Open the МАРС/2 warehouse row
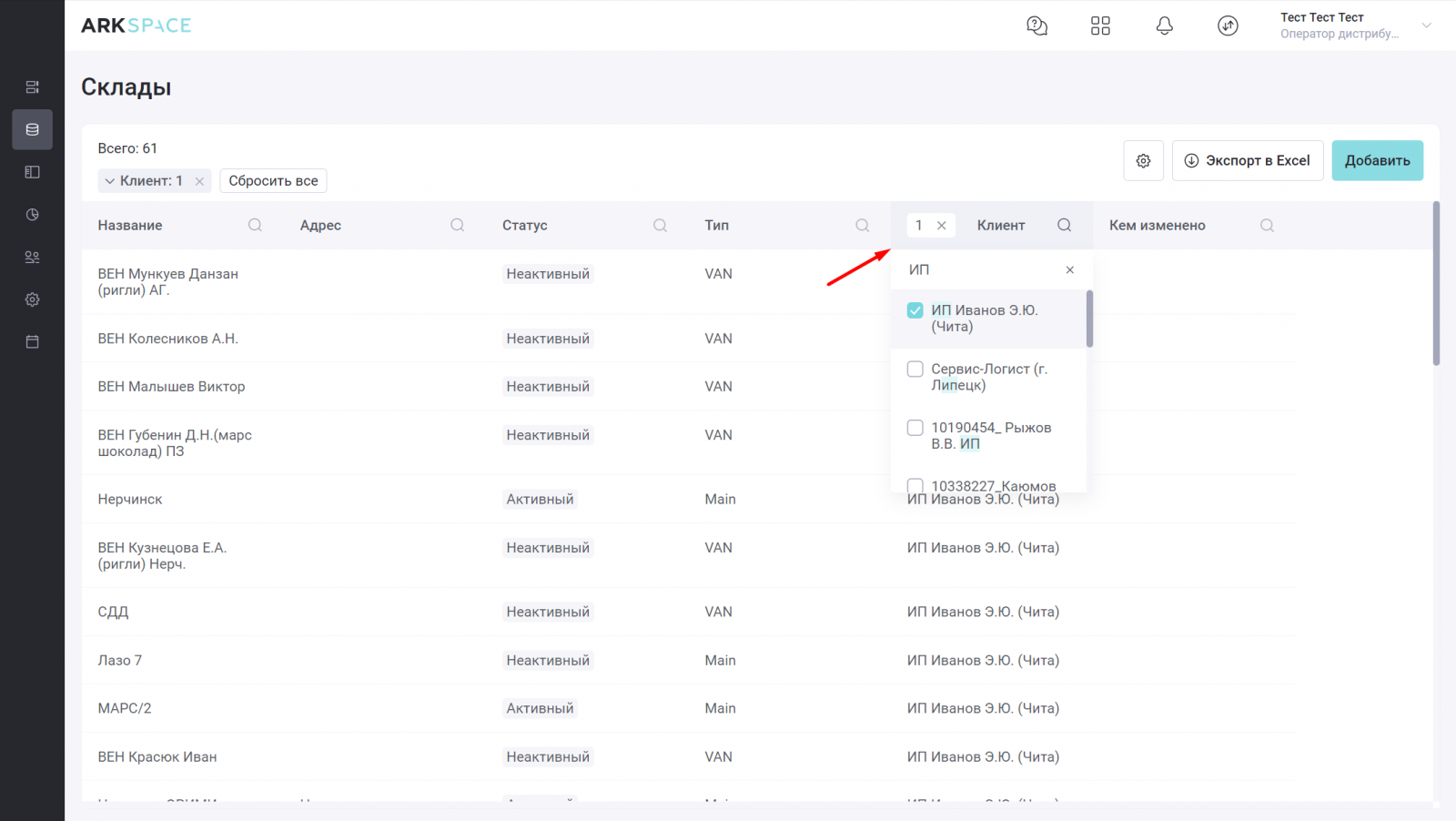Image resolution: width=1456 pixels, height=821 pixels. [x=689, y=709]
